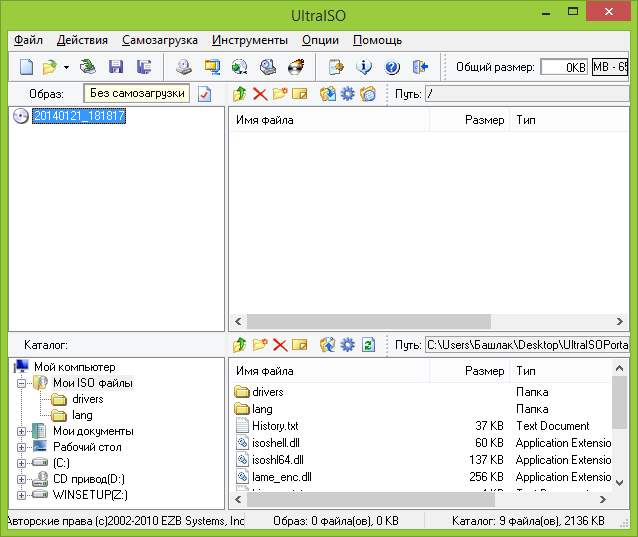Click the Help question mark icon
The width and height of the screenshot is (638, 537).
(x=391, y=67)
